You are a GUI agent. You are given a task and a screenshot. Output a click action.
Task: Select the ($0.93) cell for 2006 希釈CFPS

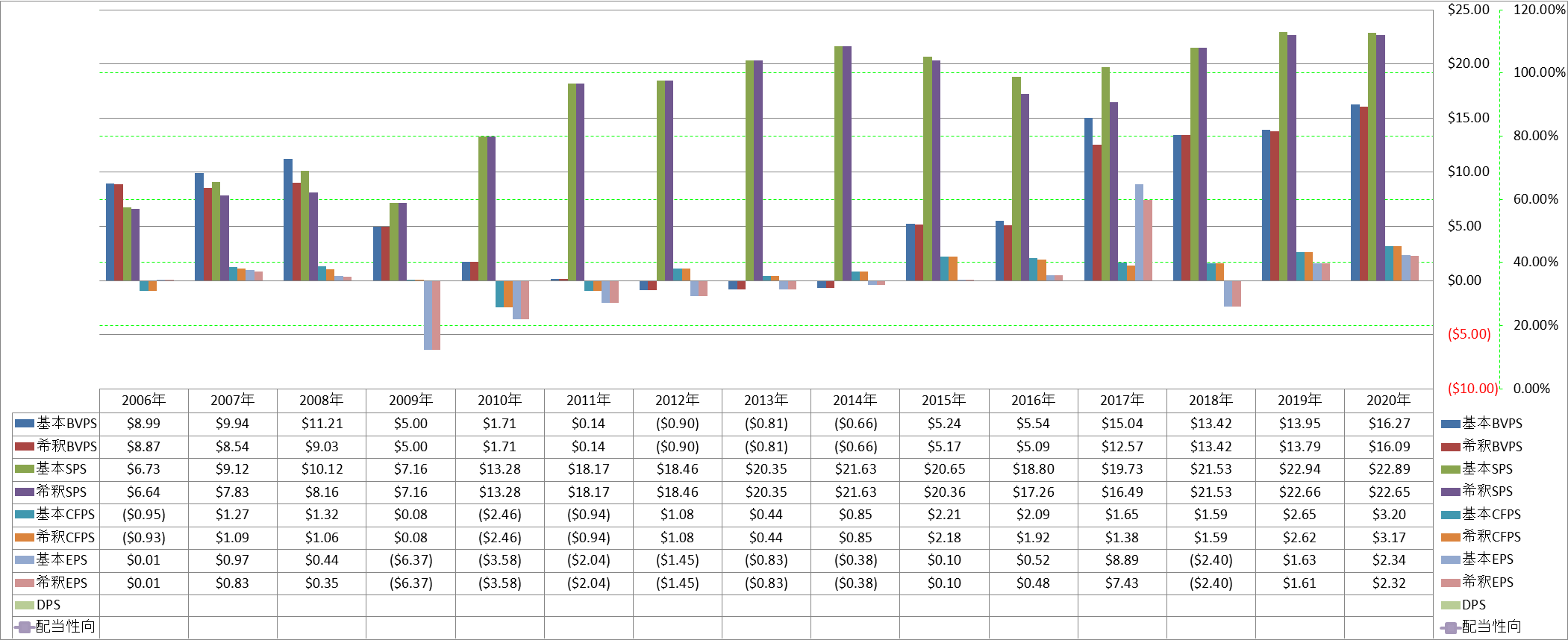coord(143,538)
